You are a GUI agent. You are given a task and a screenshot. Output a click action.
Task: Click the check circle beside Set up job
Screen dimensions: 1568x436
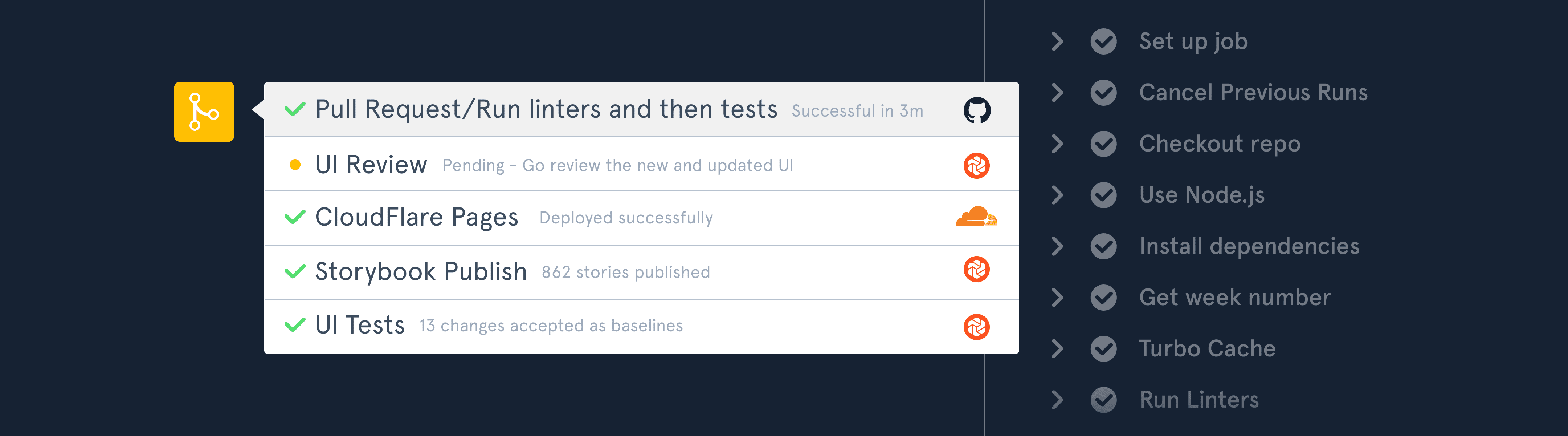click(x=1103, y=41)
